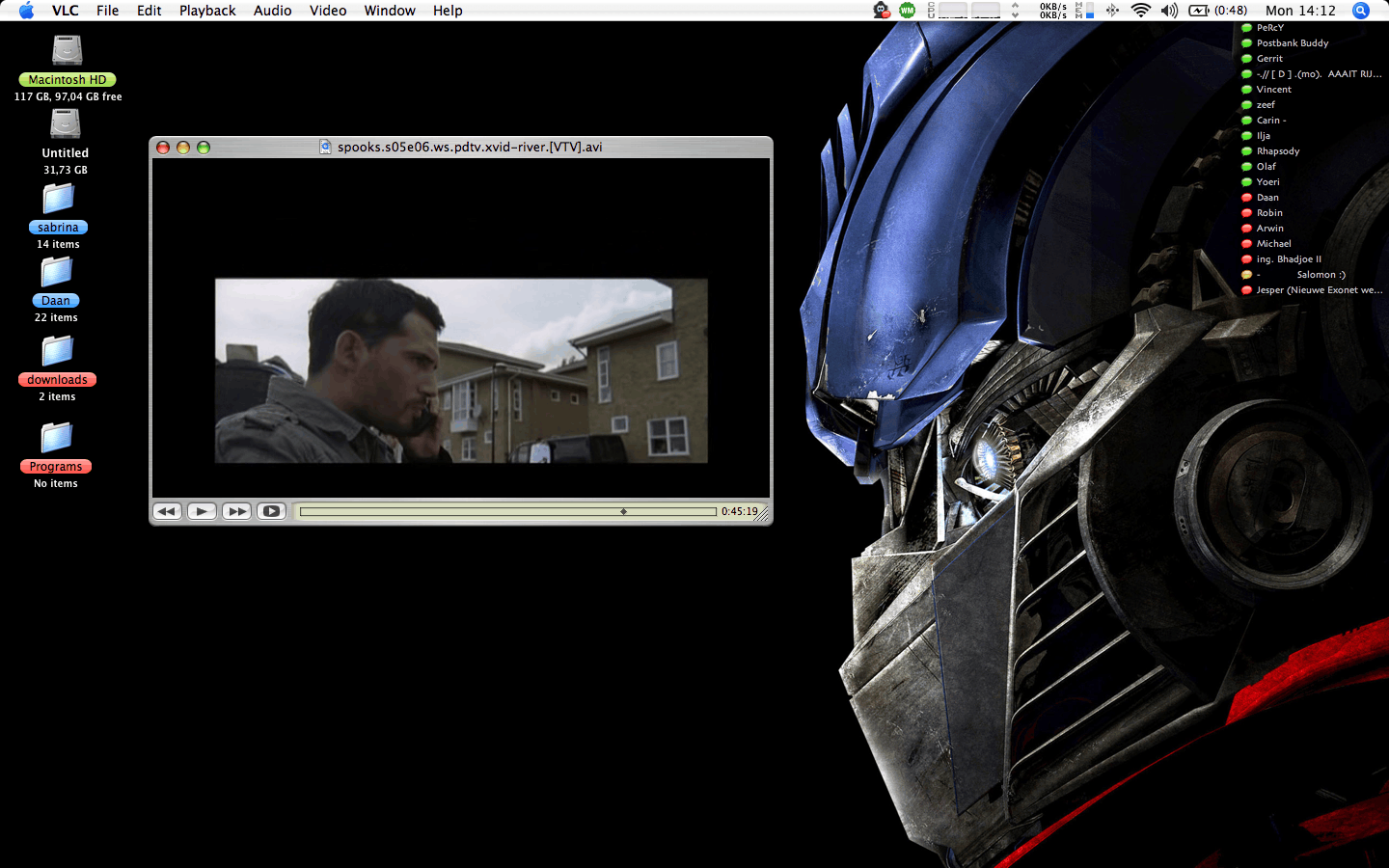Open the Video menu in the menu bar
This screenshot has width=1389, height=868.
tap(328, 11)
